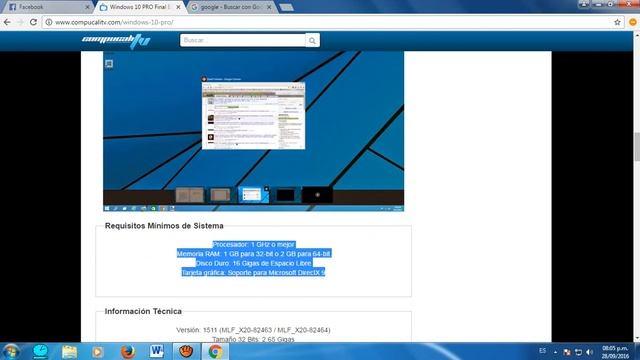Open the Windows Start menu
This screenshot has height=360, width=640.
pyautogui.click(x=11, y=351)
